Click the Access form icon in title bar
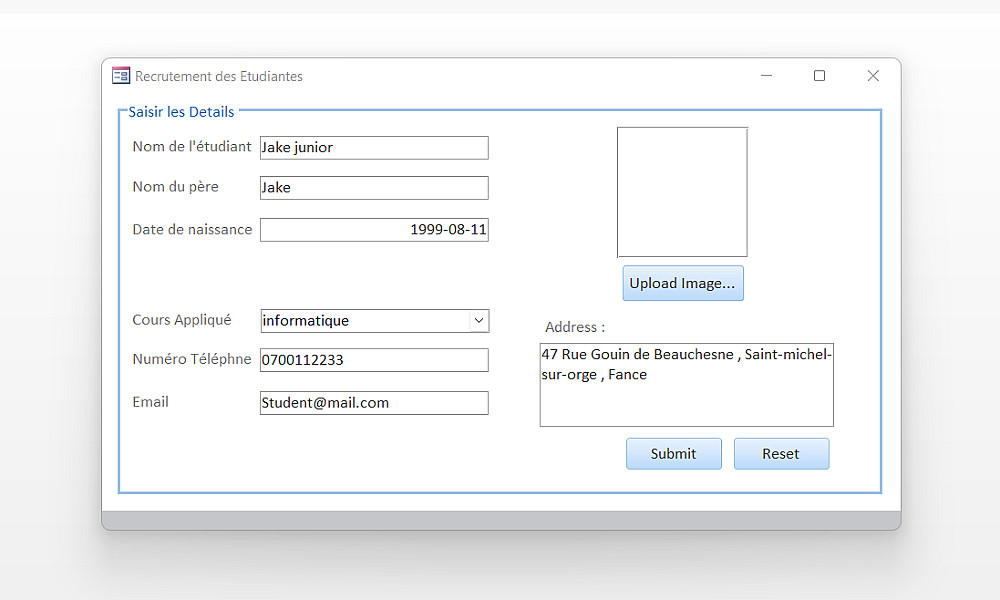Image resolution: width=1000 pixels, height=600 pixels. point(121,76)
